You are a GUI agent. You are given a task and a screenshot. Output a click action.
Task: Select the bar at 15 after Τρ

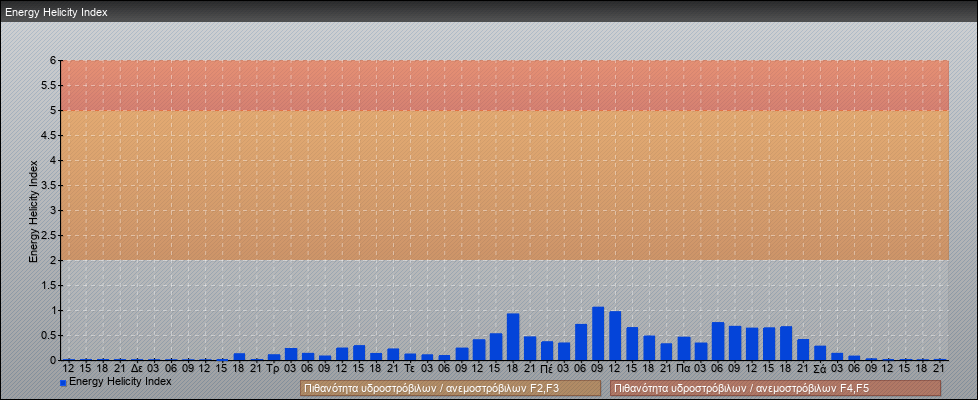[x=359, y=352]
